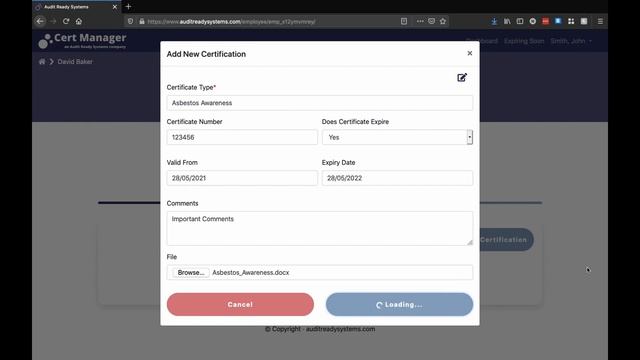Click the Save to Pocket icon
The width and height of the screenshot is (640, 360).
pos(431,21)
